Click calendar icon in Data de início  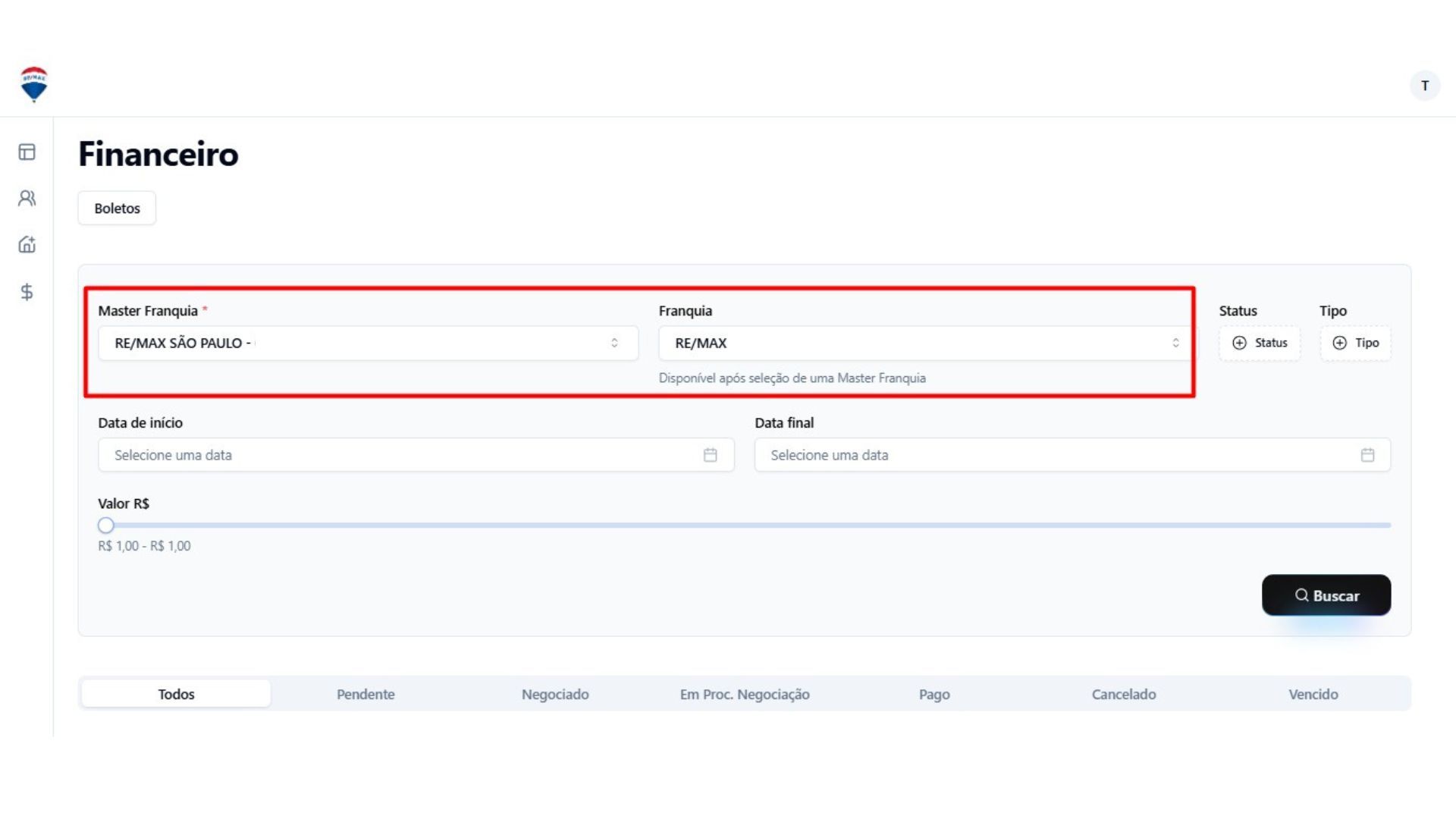point(710,455)
